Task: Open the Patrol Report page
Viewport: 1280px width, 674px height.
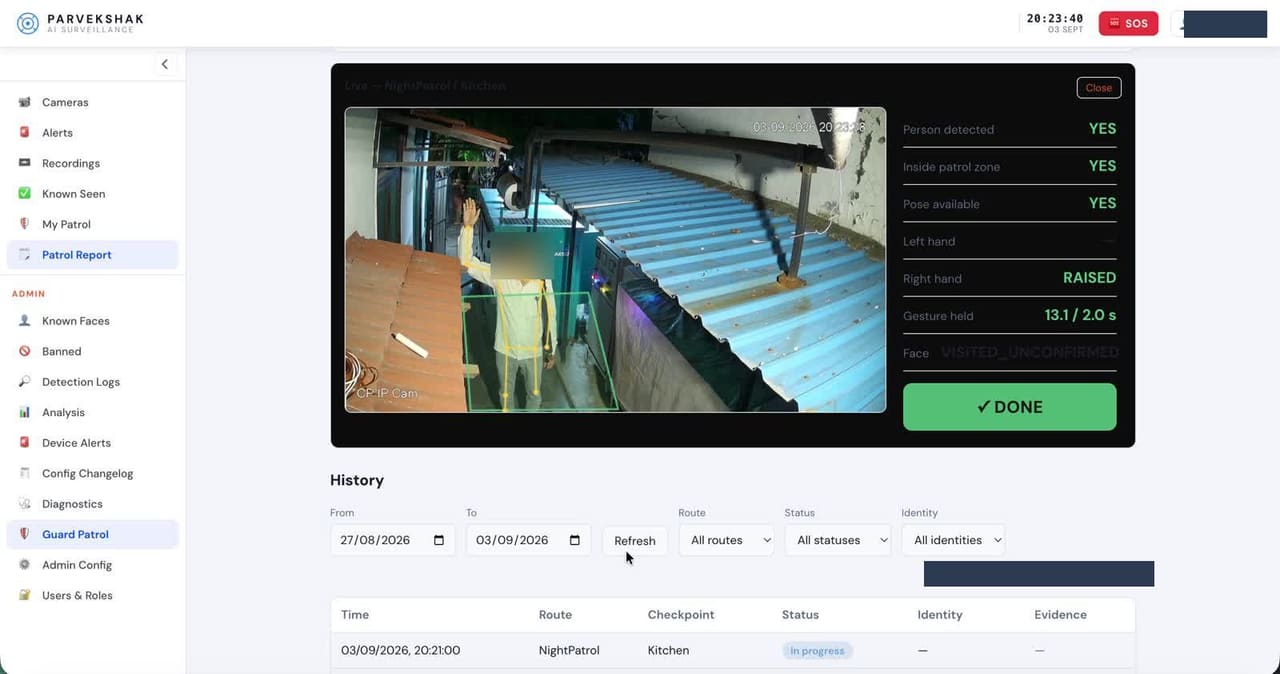Action: [92, 255]
